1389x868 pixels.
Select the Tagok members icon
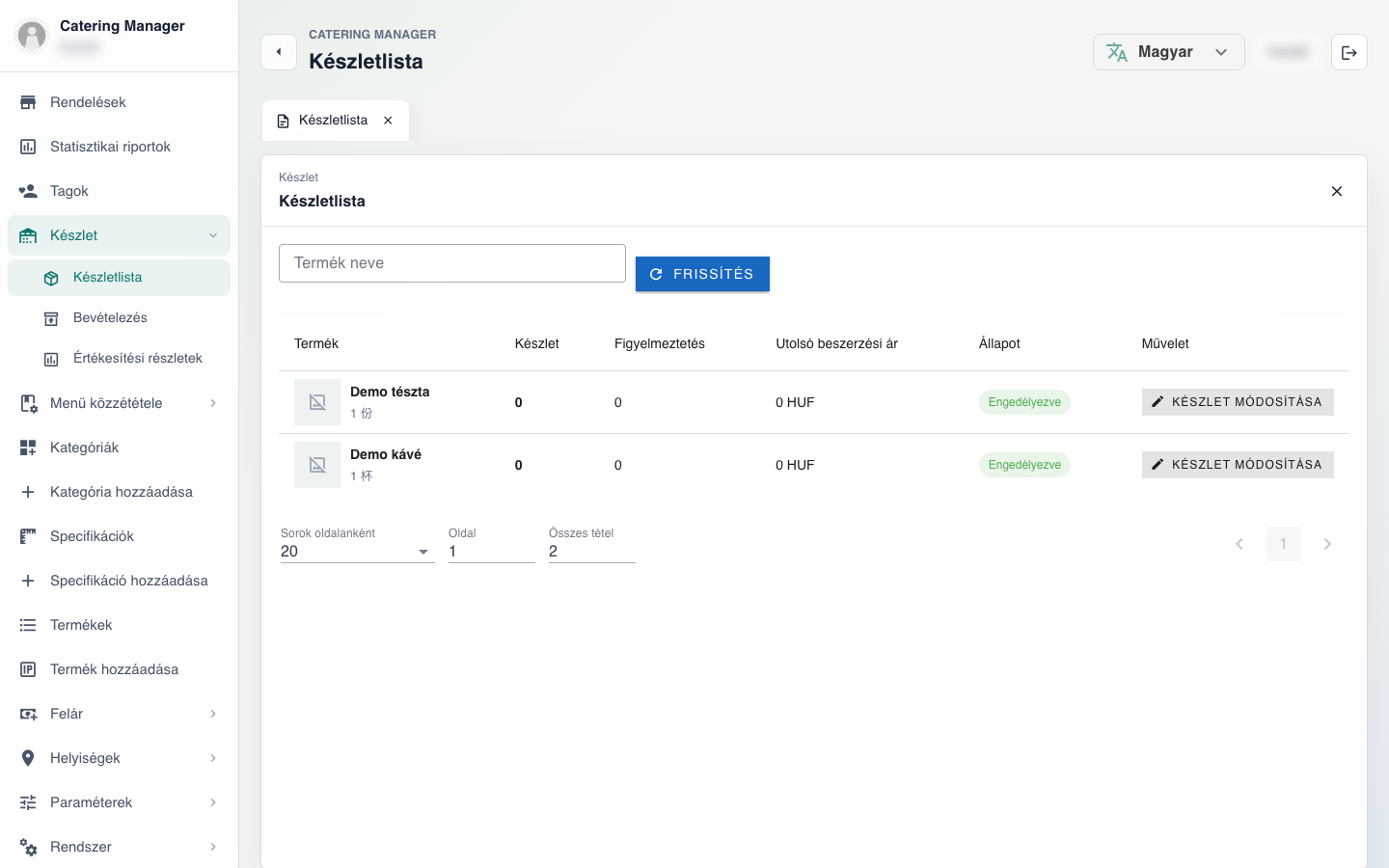coord(28,191)
